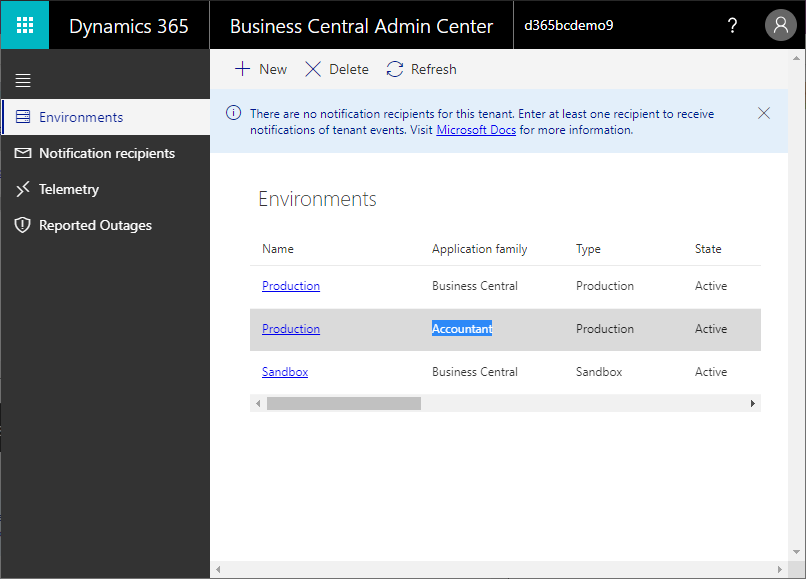Screen dimensions: 806x579
Task: Collapse the sidebar hamburger menu
Action: (23, 80)
